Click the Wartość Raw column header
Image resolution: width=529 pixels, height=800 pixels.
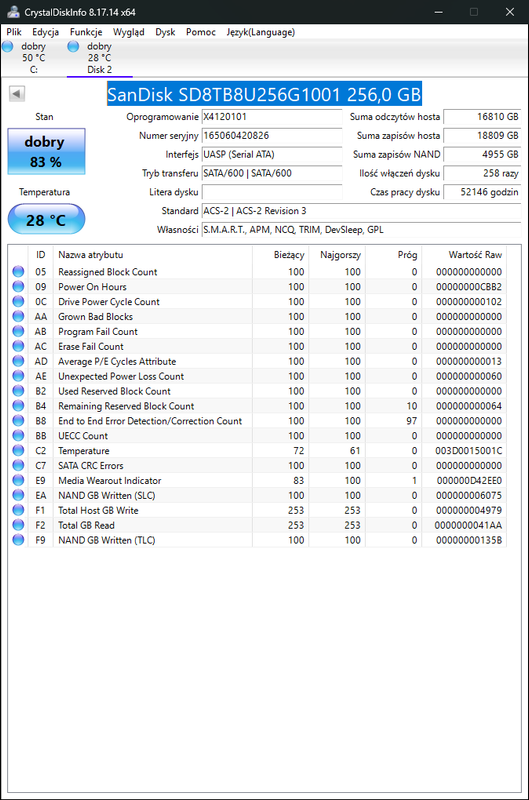464,255
